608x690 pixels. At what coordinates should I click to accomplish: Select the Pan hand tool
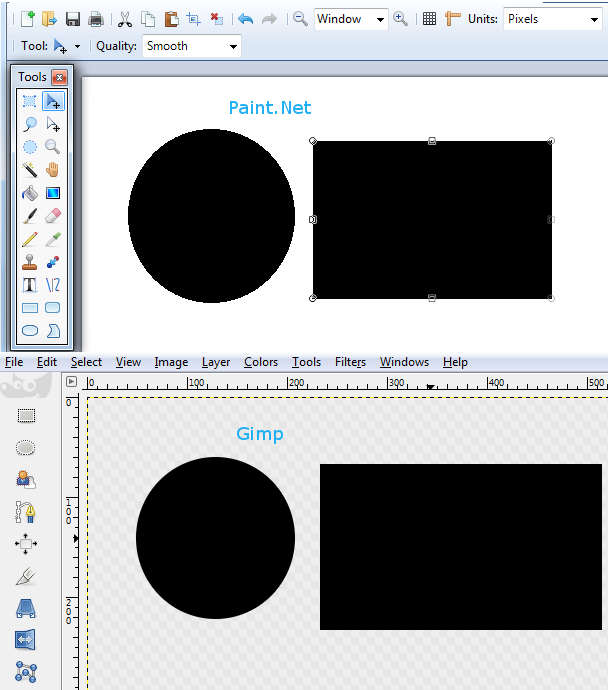click(x=53, y=170)
